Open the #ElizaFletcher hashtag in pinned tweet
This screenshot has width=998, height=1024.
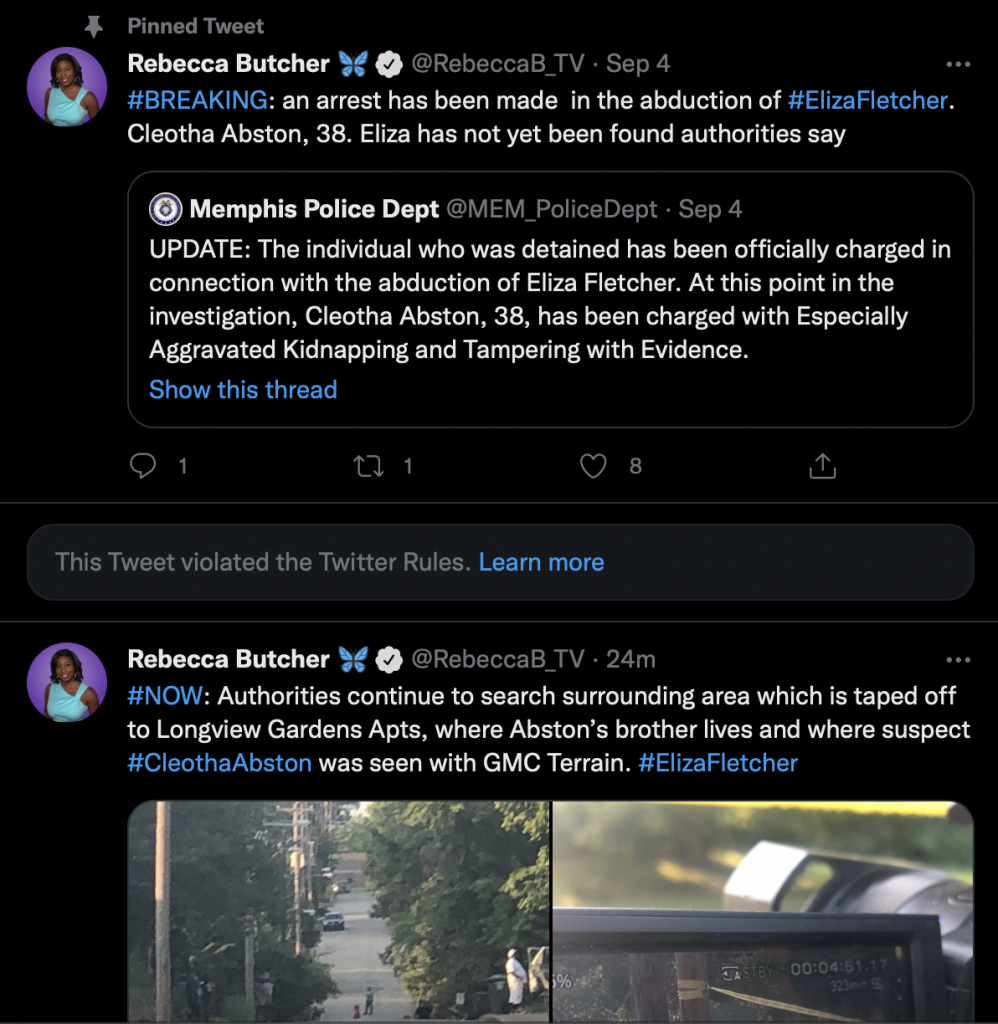[867, 99]
